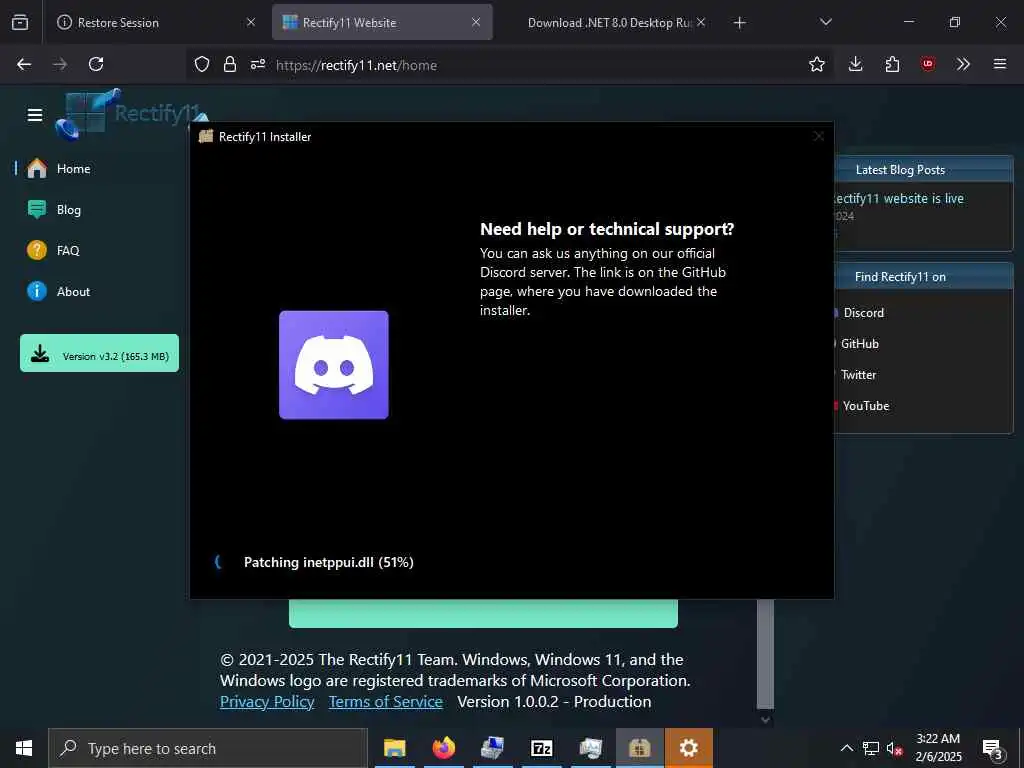
Task: Open Firefox from the taskbar
Action: point(443,748)
